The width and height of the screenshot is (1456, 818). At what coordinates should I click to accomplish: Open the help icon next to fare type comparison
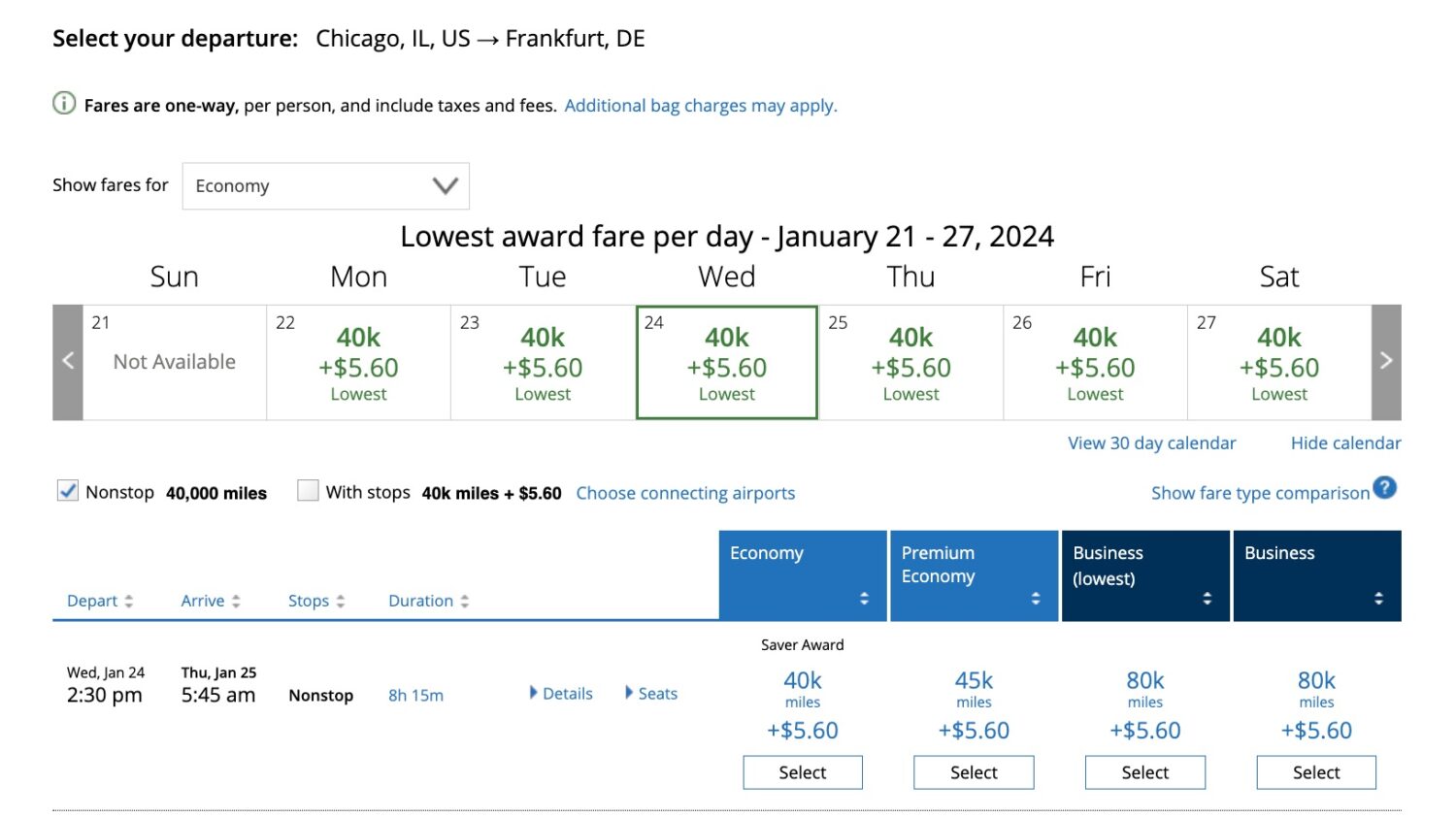(x=1385, y=490)
